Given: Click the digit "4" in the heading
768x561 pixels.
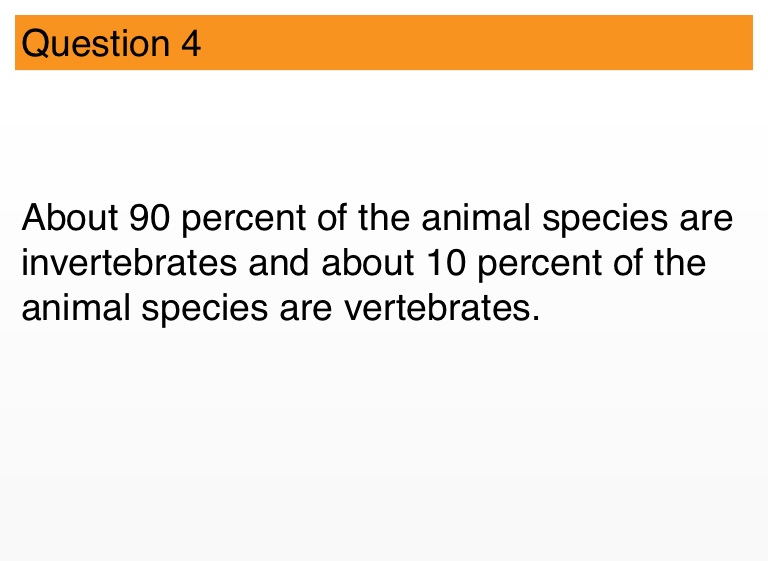Looking at the screenshot, I should pos(190,44).
